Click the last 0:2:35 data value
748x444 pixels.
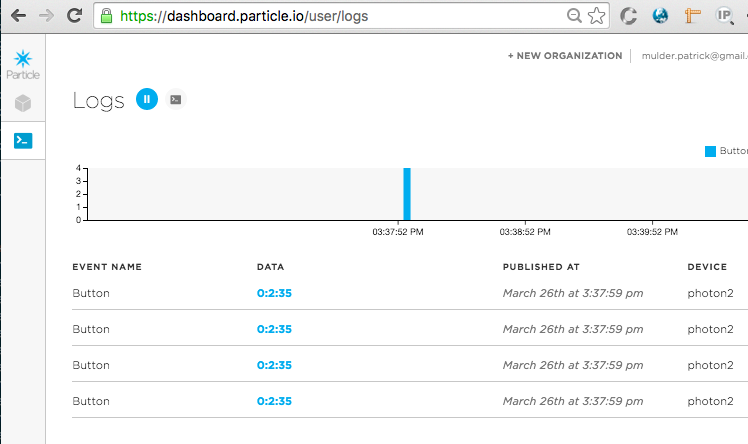pos(274,401)
